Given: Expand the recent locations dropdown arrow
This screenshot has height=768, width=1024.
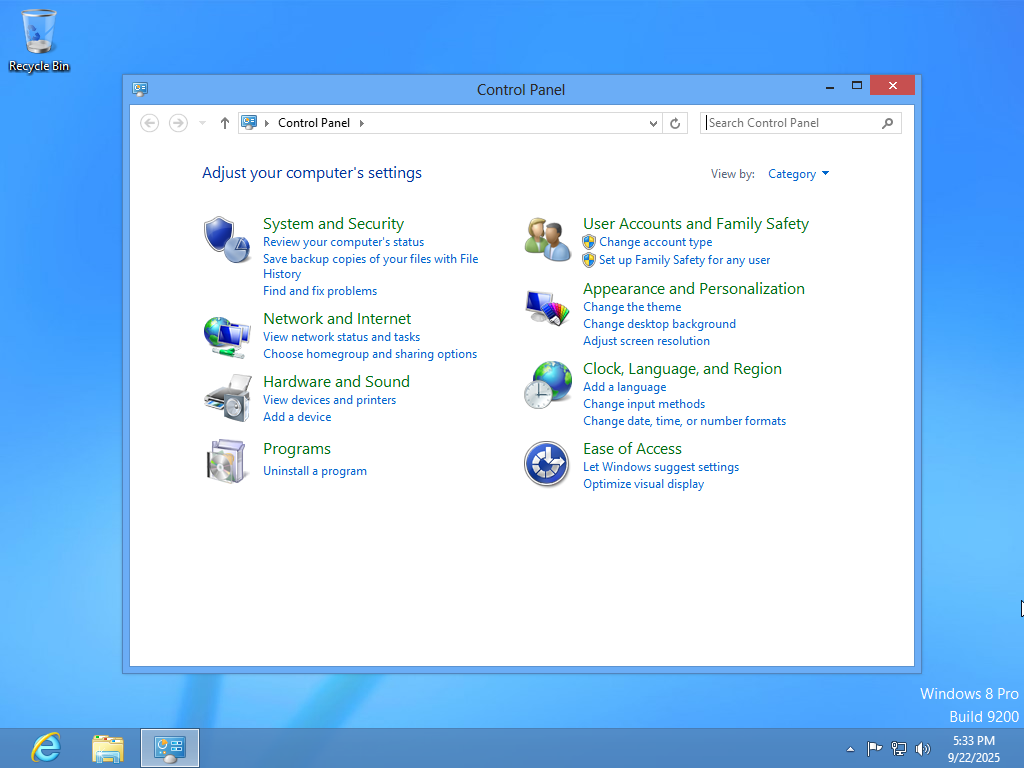Looking at the screenshot, I should coord(202,123).
